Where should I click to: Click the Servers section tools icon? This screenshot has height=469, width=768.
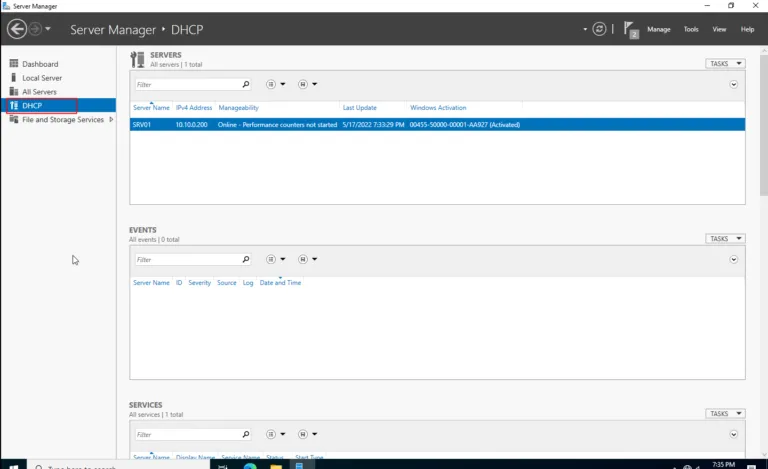(138, 59)
